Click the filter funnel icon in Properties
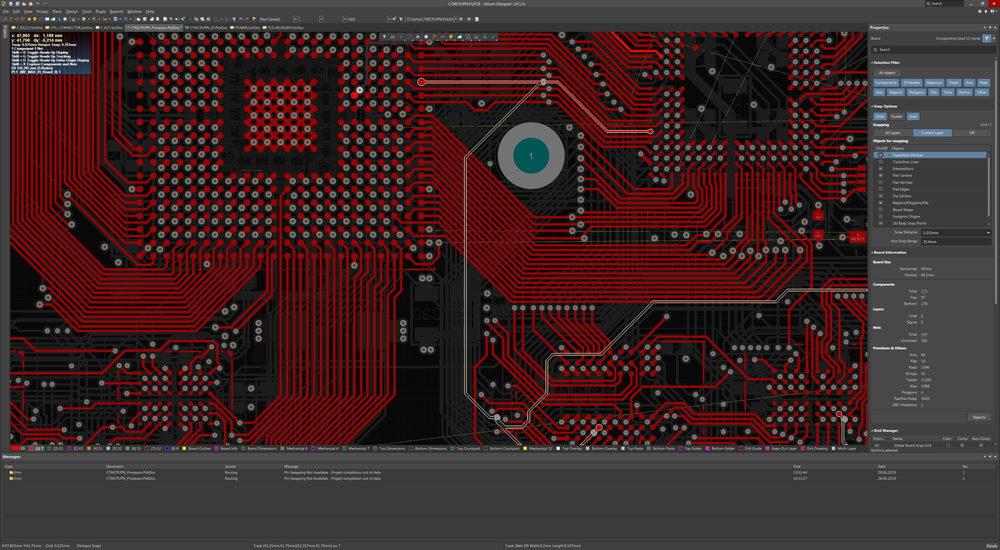This screenshot has width=1000, height=550. click(x=986, y=38)
